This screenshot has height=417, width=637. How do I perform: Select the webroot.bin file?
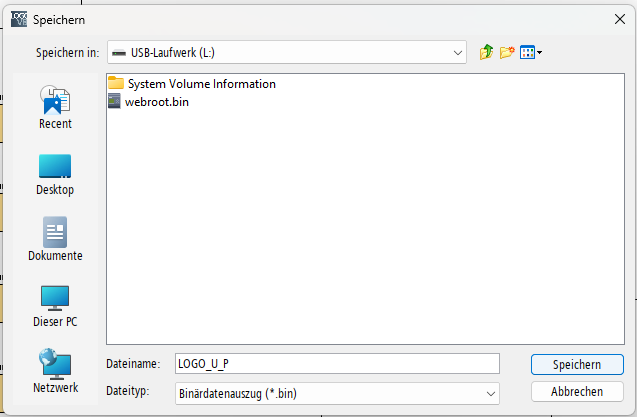coord(156,101)
